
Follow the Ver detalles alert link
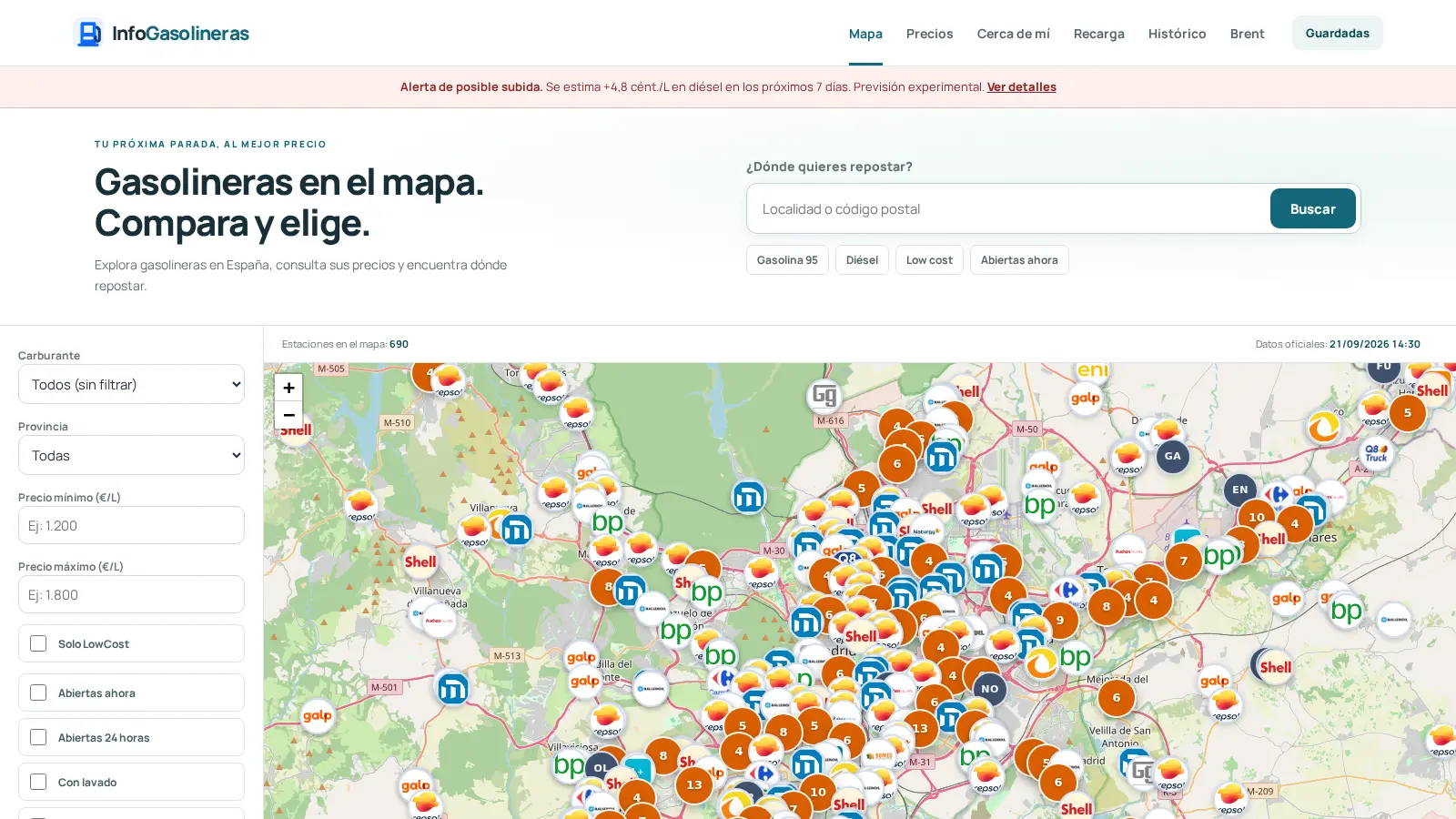point(1021,86)
